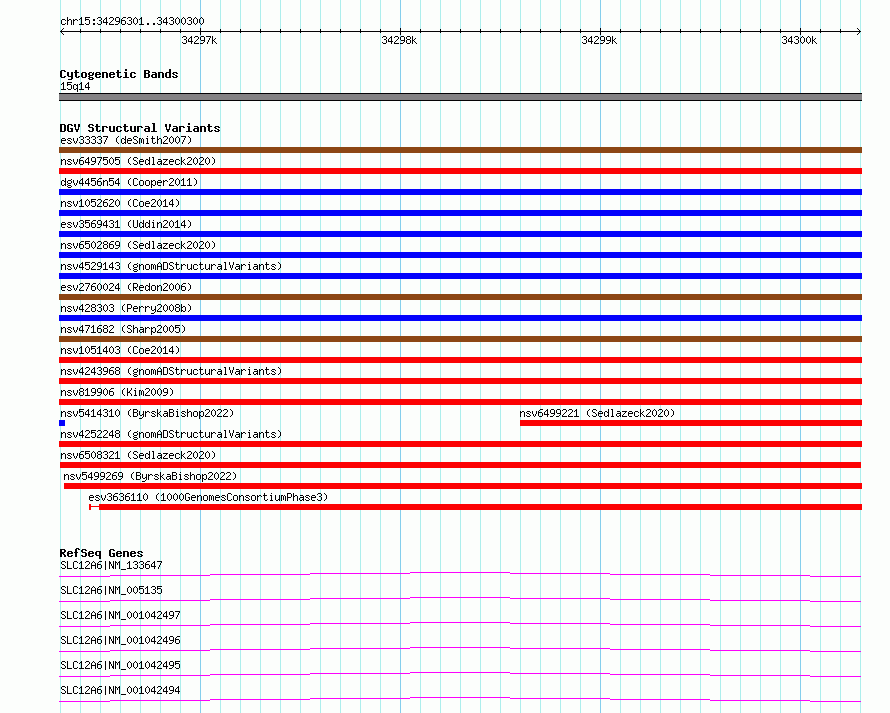Click the Cytogenetic Bands track title
Screen dimensions: 890x713
point(119,74)
